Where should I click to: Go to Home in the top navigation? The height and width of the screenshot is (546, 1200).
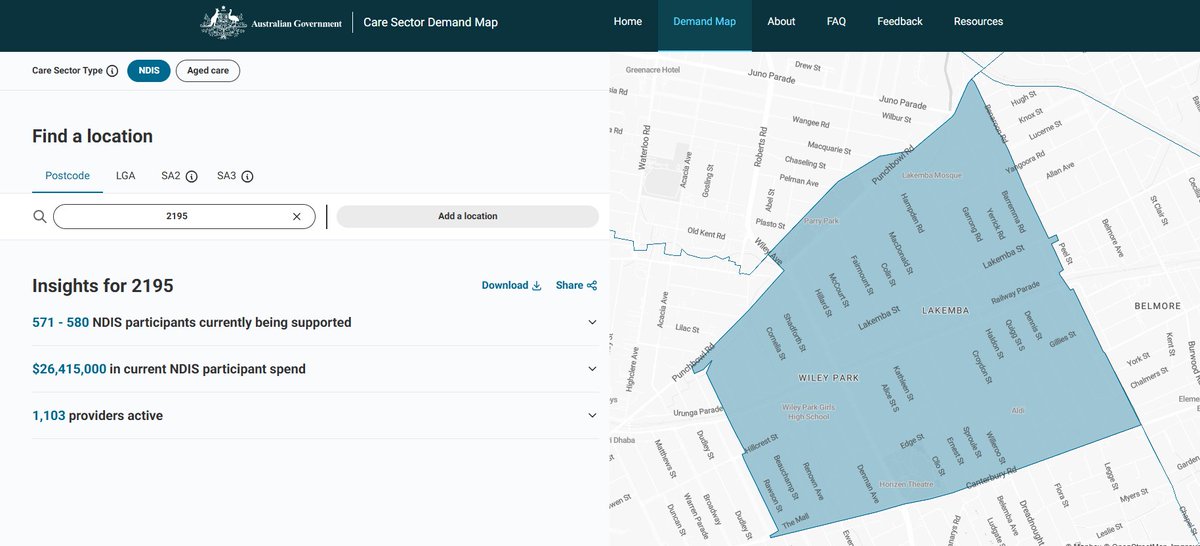(x=628, y=22)
